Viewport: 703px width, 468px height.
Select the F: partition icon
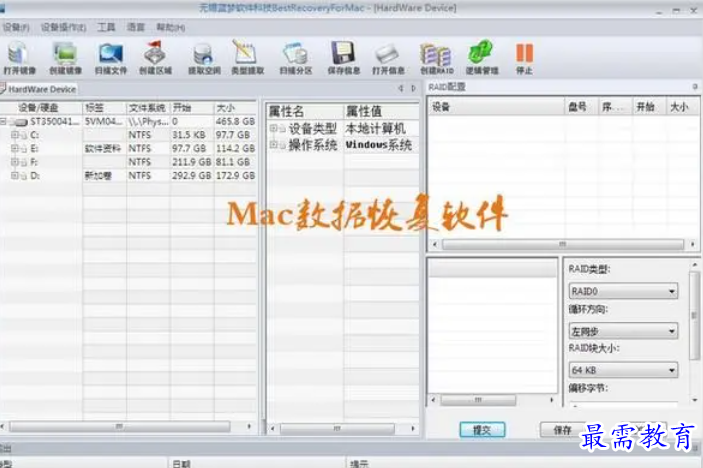tap(24, 162)
